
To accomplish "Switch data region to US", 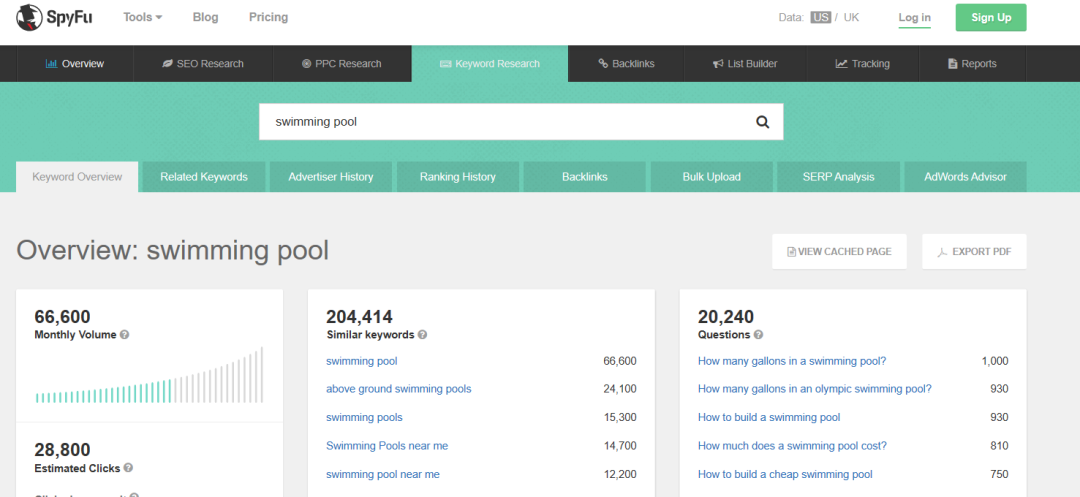I will coord(820,18).
